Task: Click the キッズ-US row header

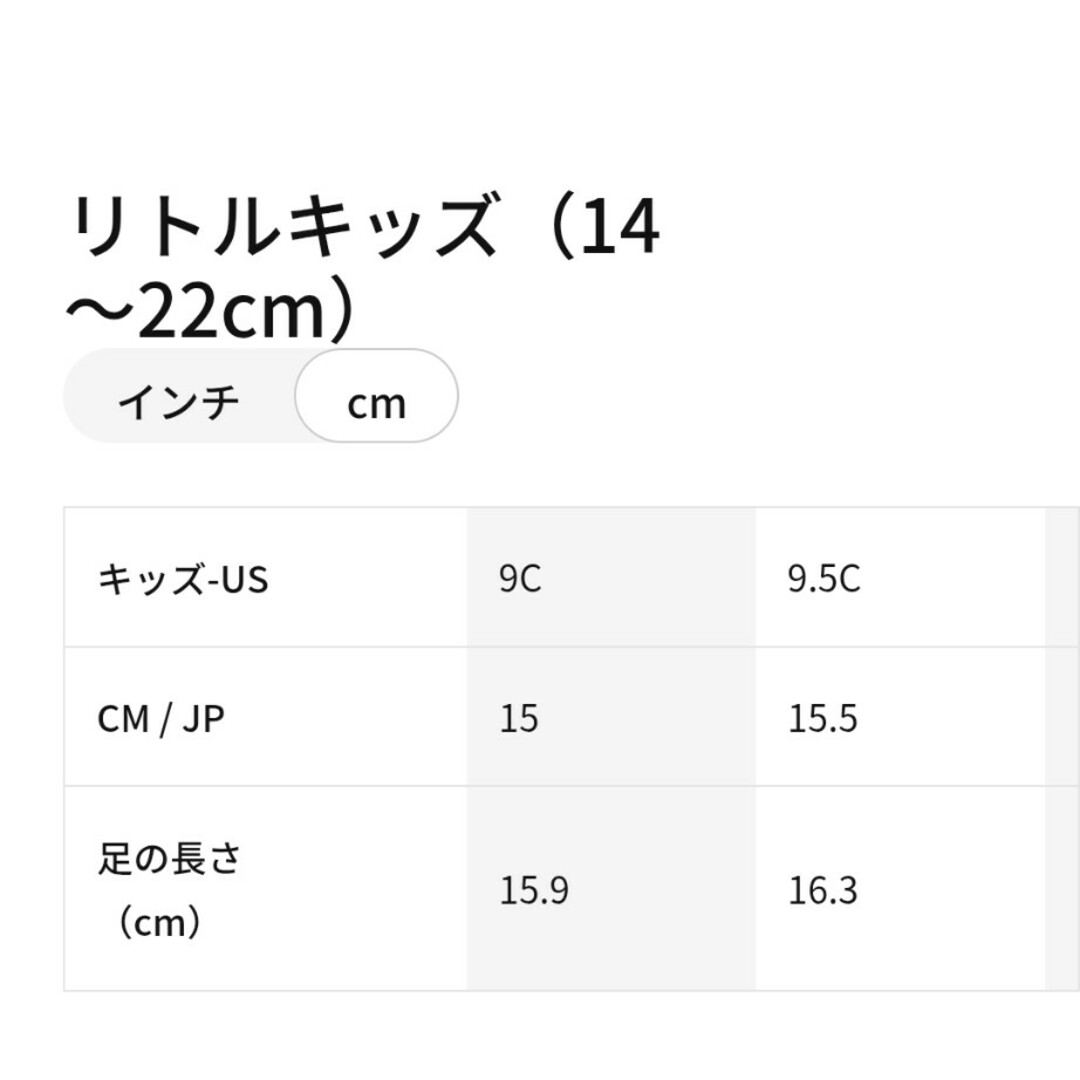Action: [x=266, y=577]
